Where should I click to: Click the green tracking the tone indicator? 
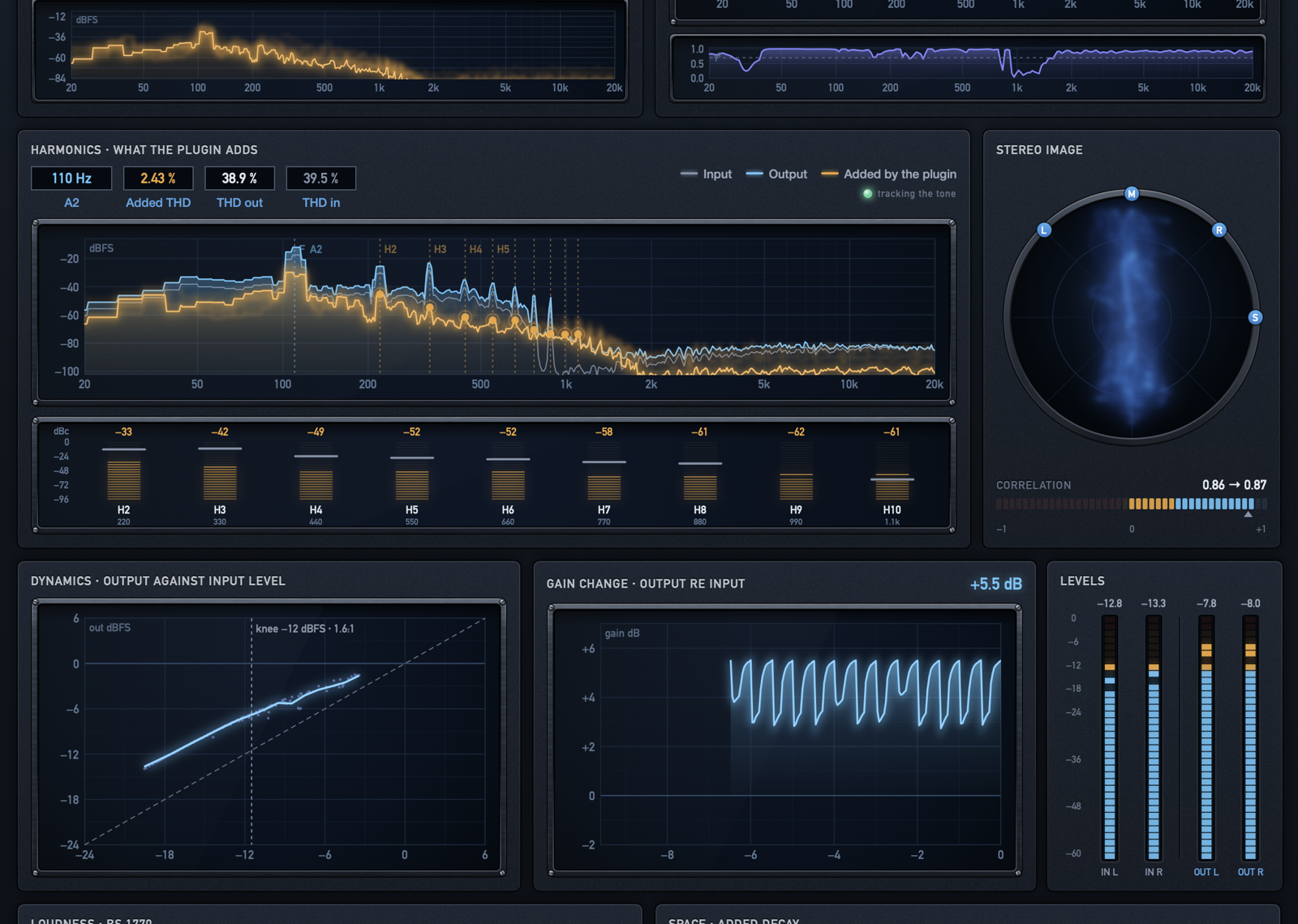(x=867, y=194)
